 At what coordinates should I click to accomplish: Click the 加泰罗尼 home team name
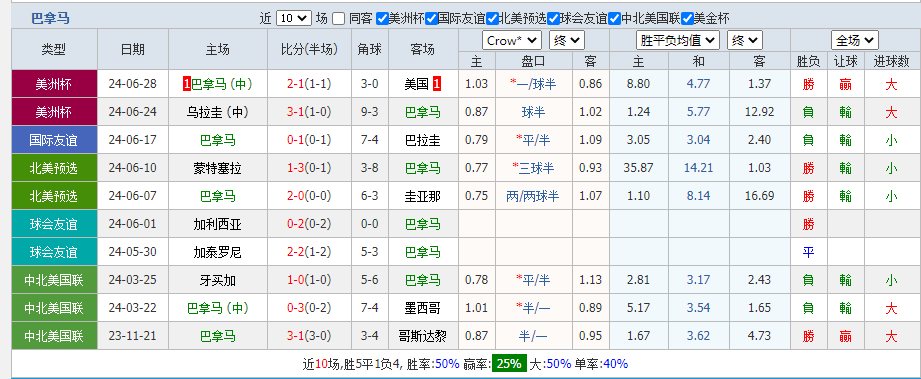pos(217,252)
